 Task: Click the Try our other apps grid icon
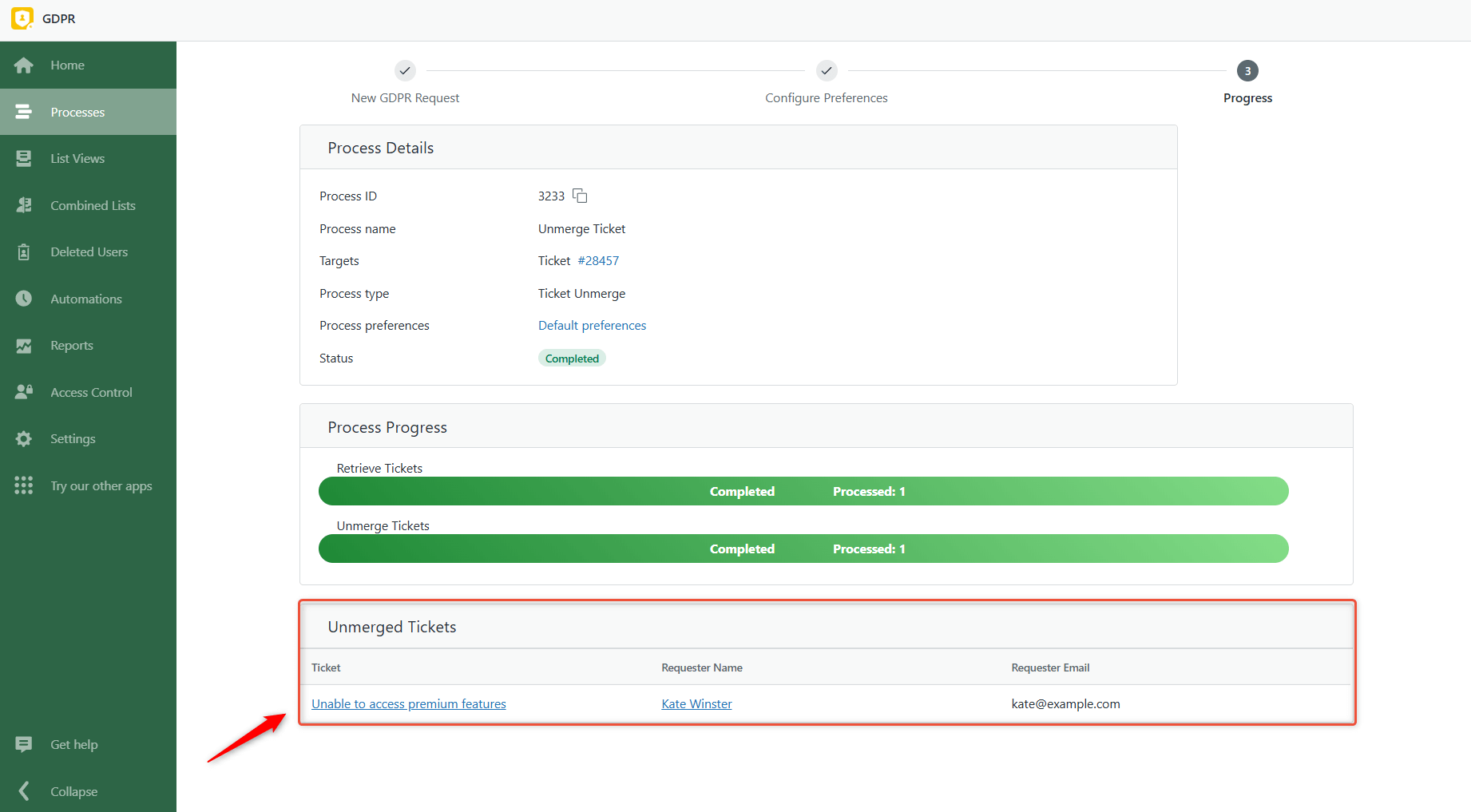pos(24,485)
